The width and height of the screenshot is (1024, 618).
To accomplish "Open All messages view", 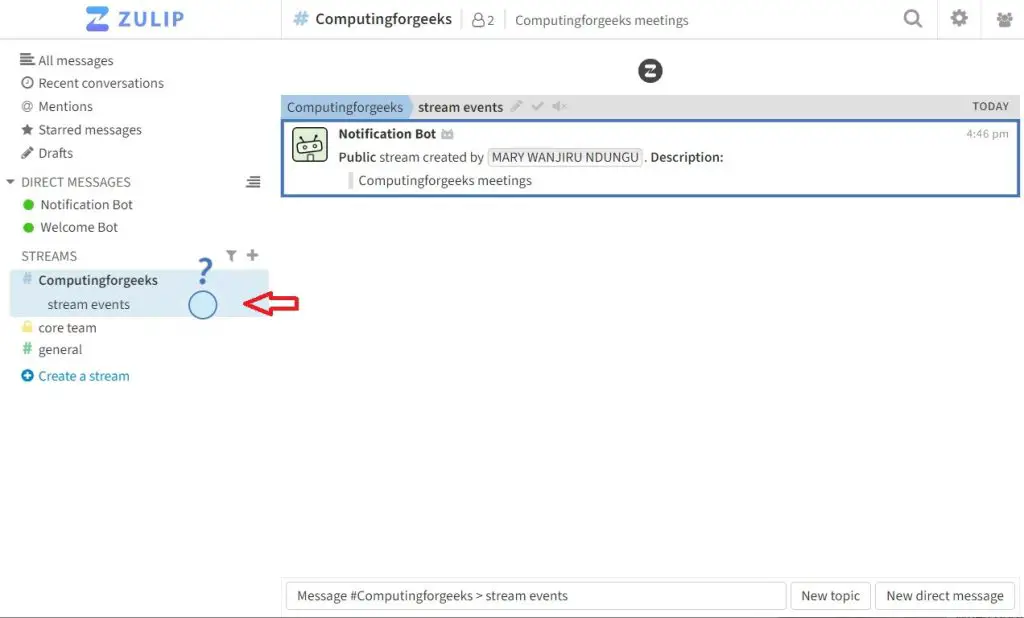I will pyautogui.click(x=76, y=60).
